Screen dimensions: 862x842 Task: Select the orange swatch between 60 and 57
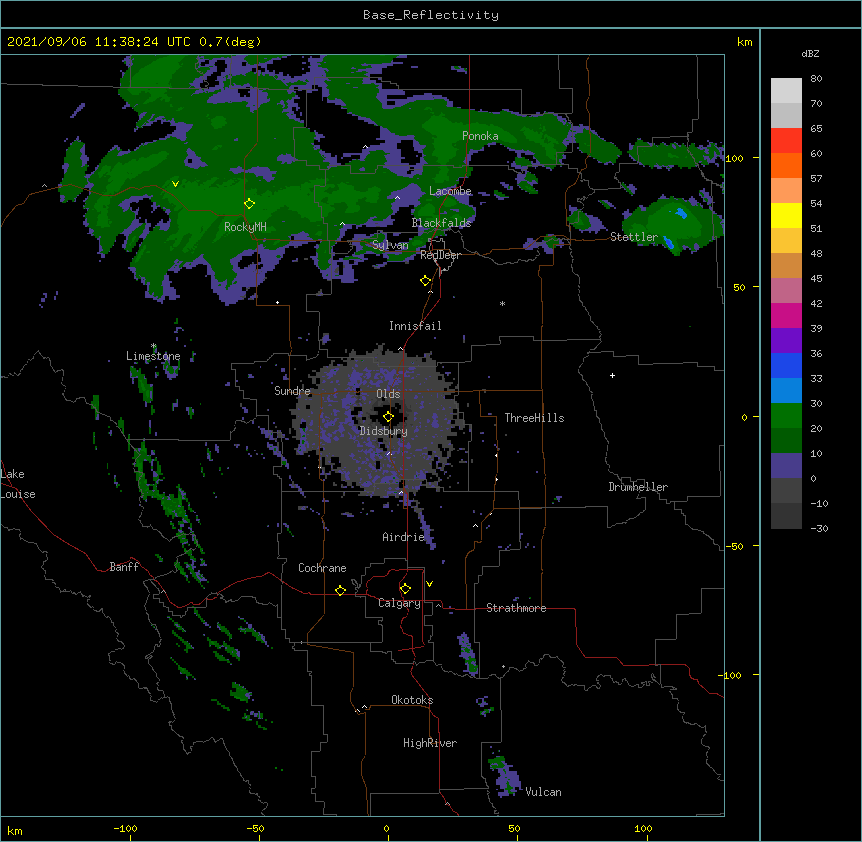point(786,165)
